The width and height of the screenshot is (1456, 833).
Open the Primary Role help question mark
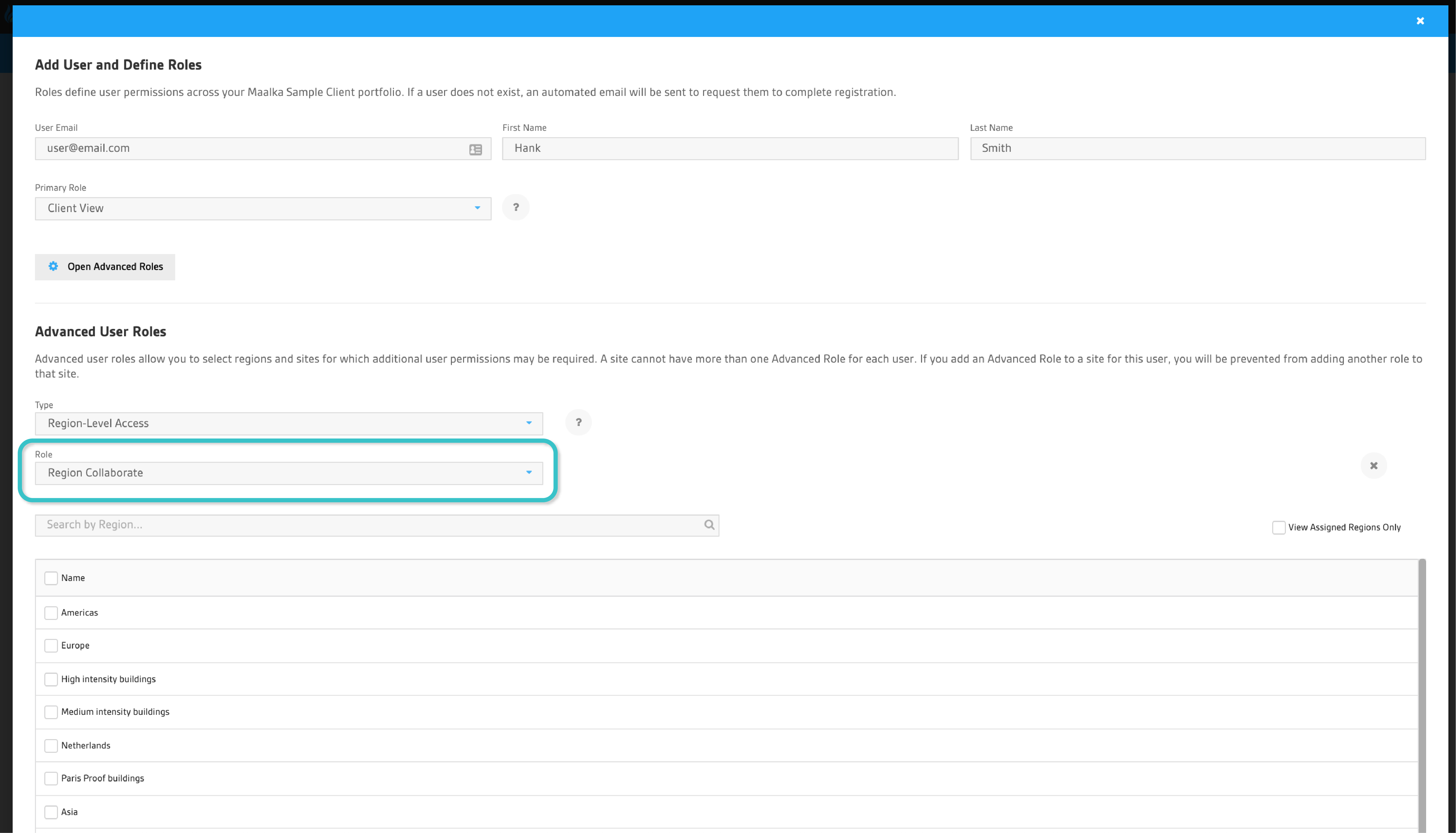tap(516, 207)
